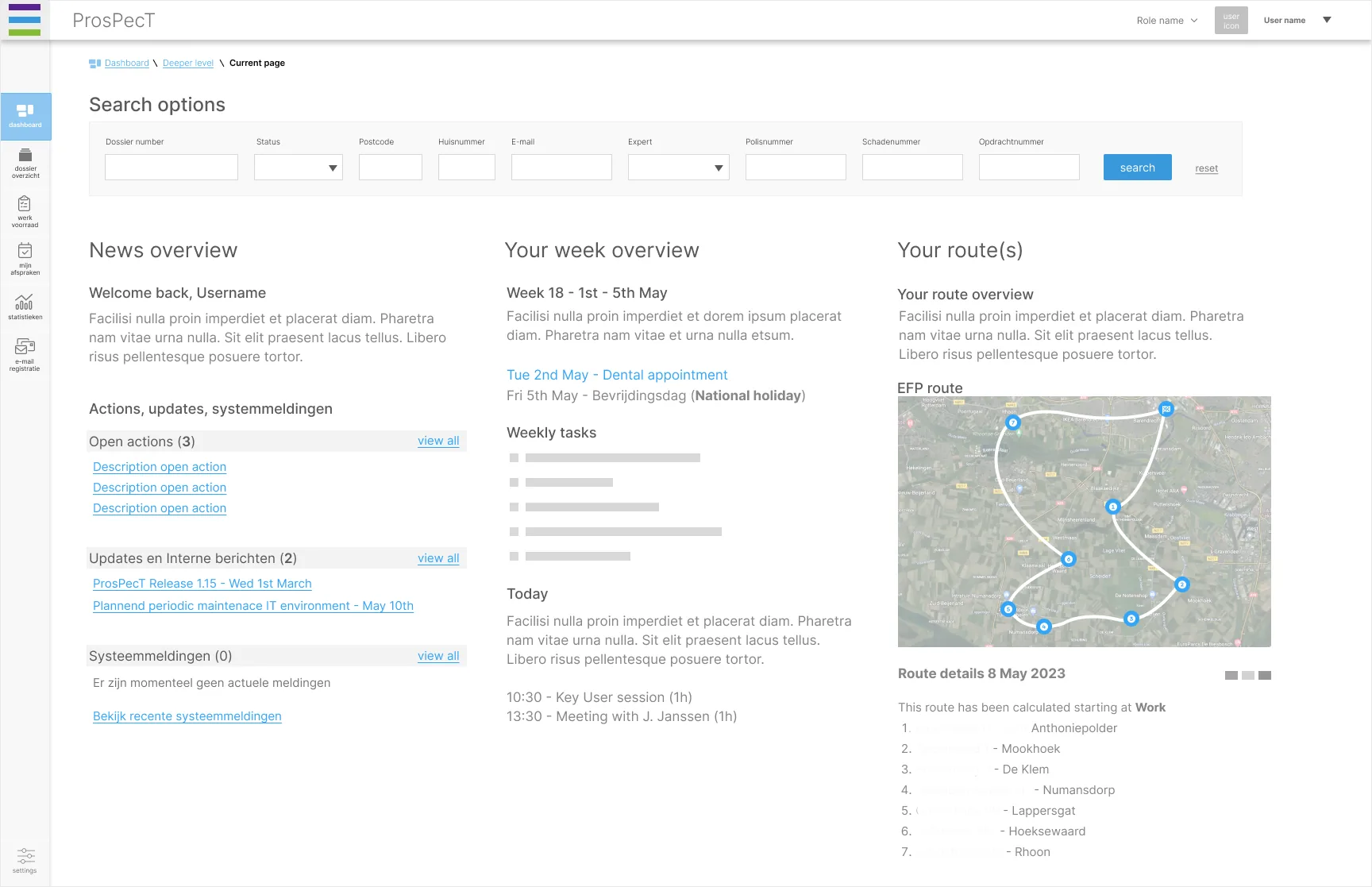Image resolution: width=1372 pixels, height=887 pixels.
Task: Expand the Role name selector
Action: tap(1166, 21)
